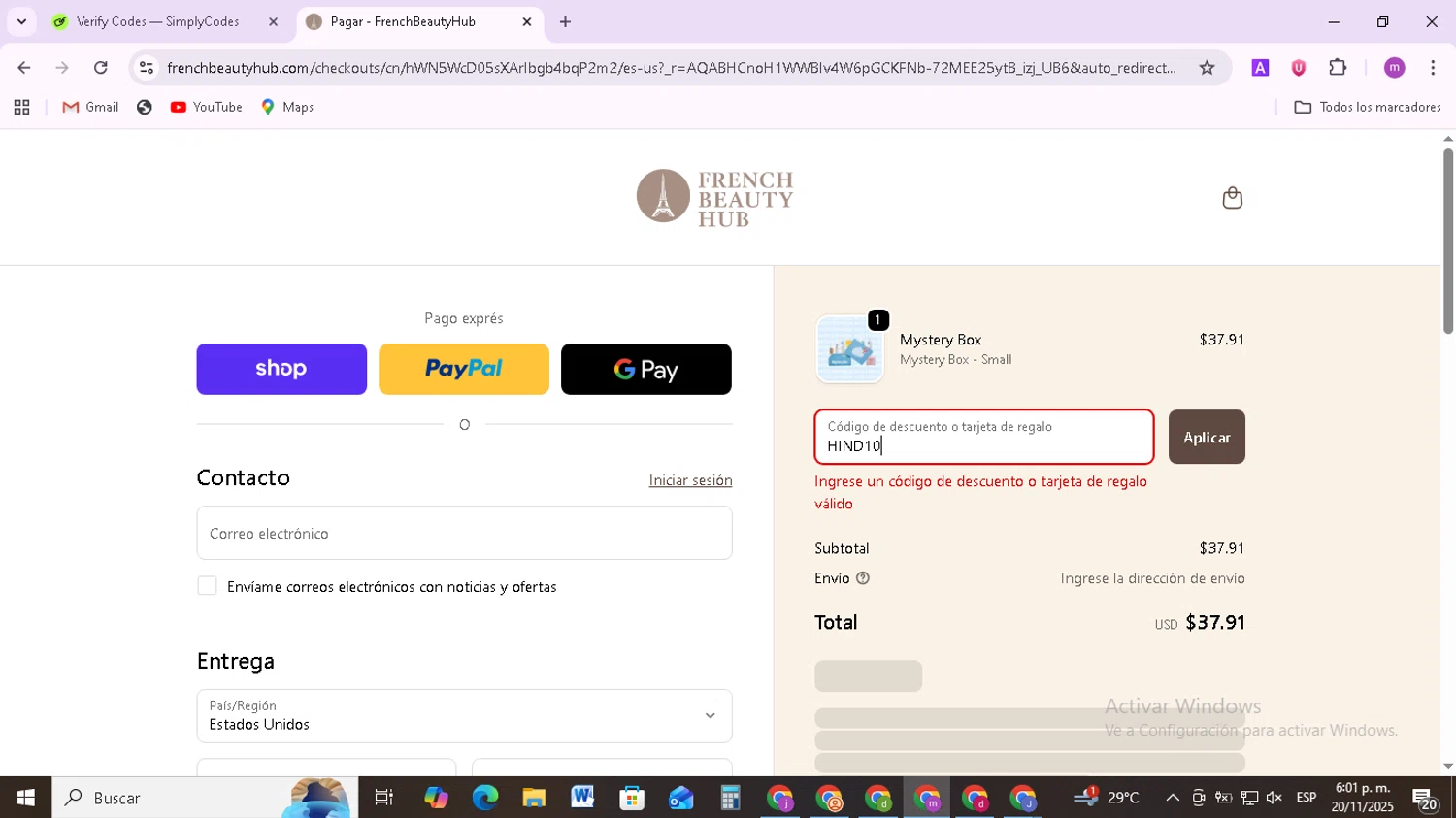
Task: Open Task View on the taskbar
Action: coord(384,798)
